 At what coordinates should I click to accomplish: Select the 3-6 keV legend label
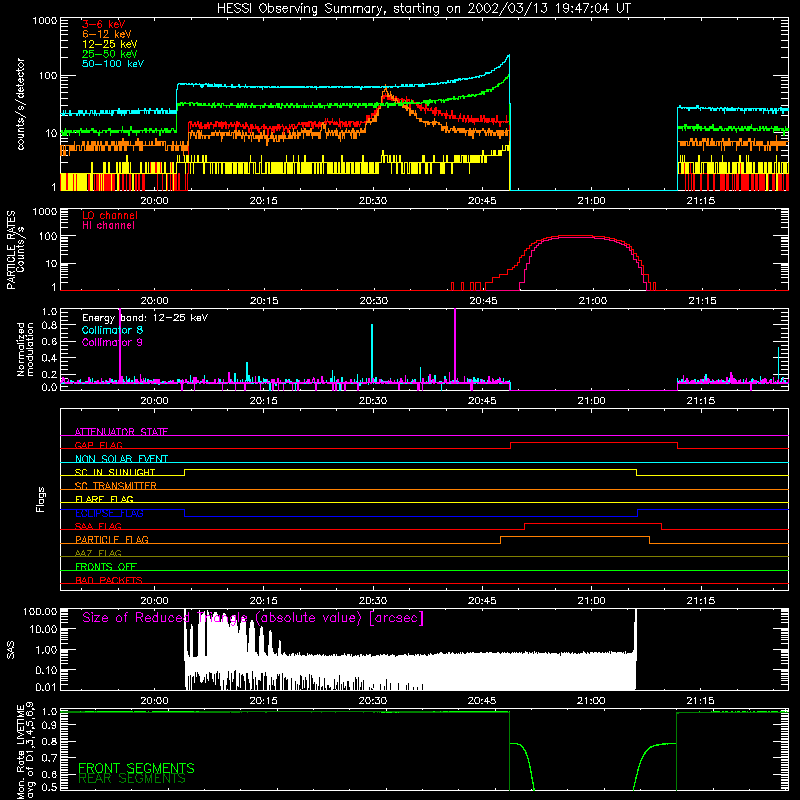(104, 24)
